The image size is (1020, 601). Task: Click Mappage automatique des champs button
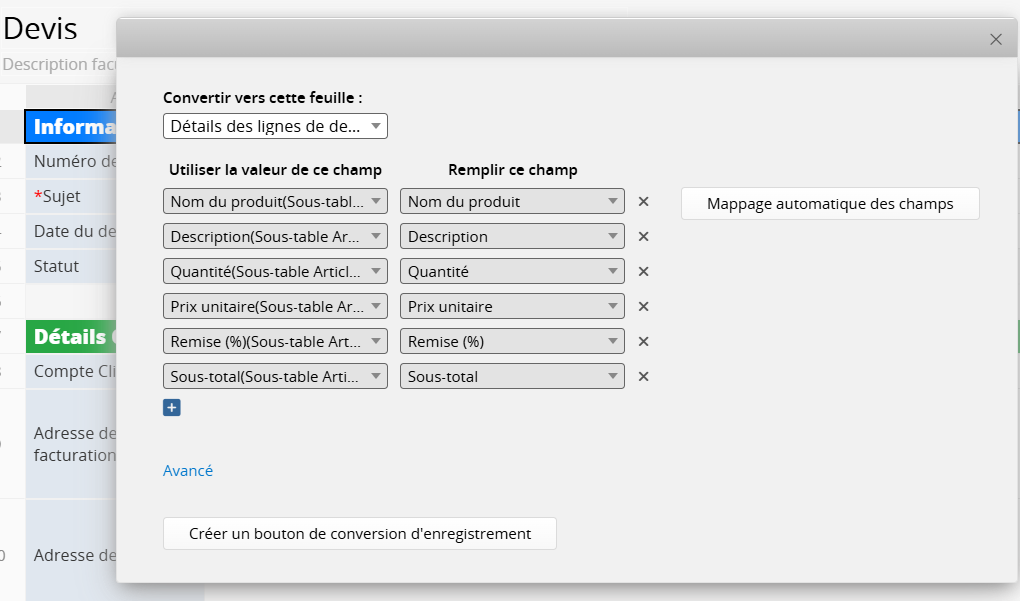pos(830,204)
